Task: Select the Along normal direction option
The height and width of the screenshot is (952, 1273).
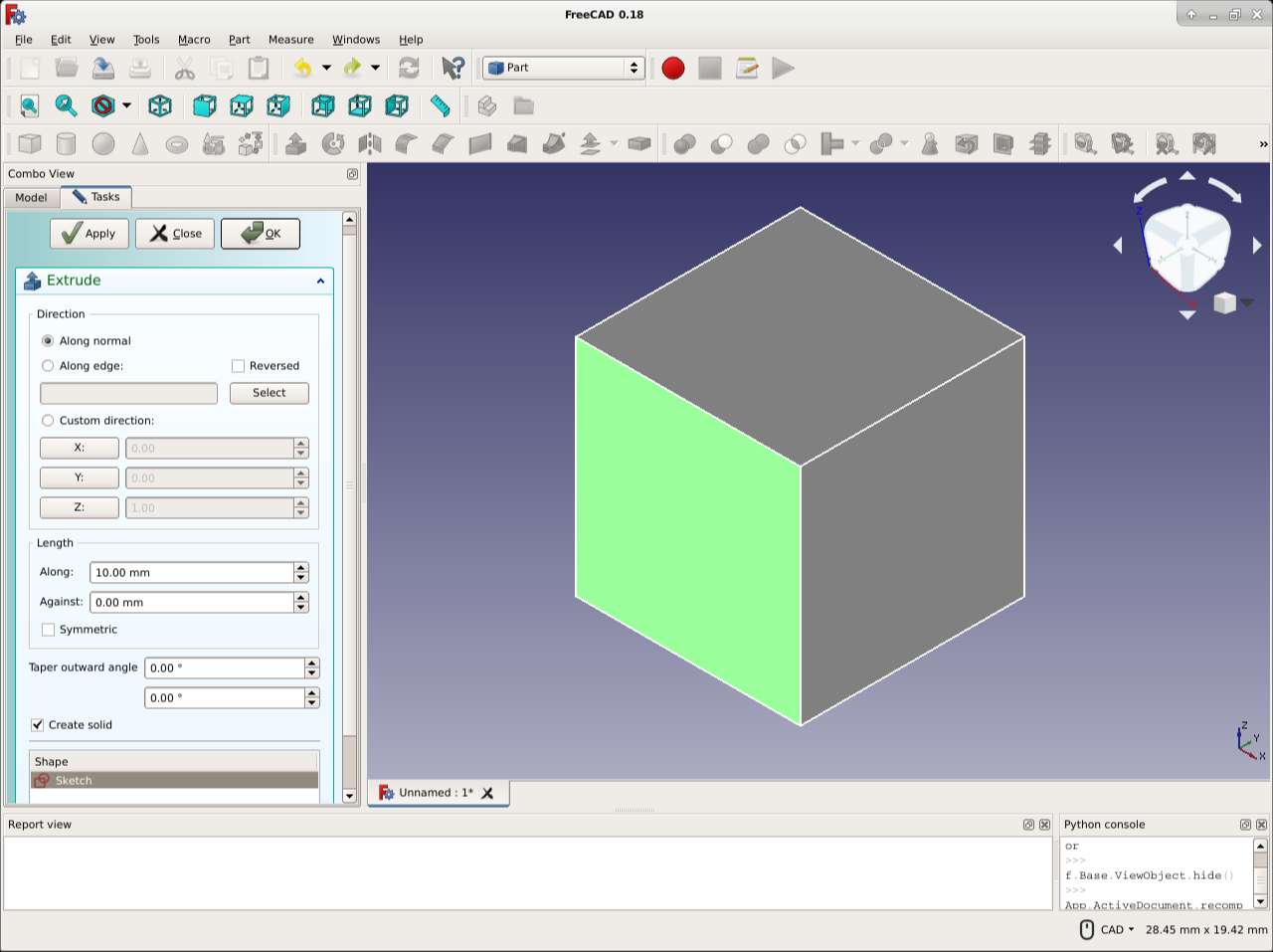Action: [x=48, y=340]
